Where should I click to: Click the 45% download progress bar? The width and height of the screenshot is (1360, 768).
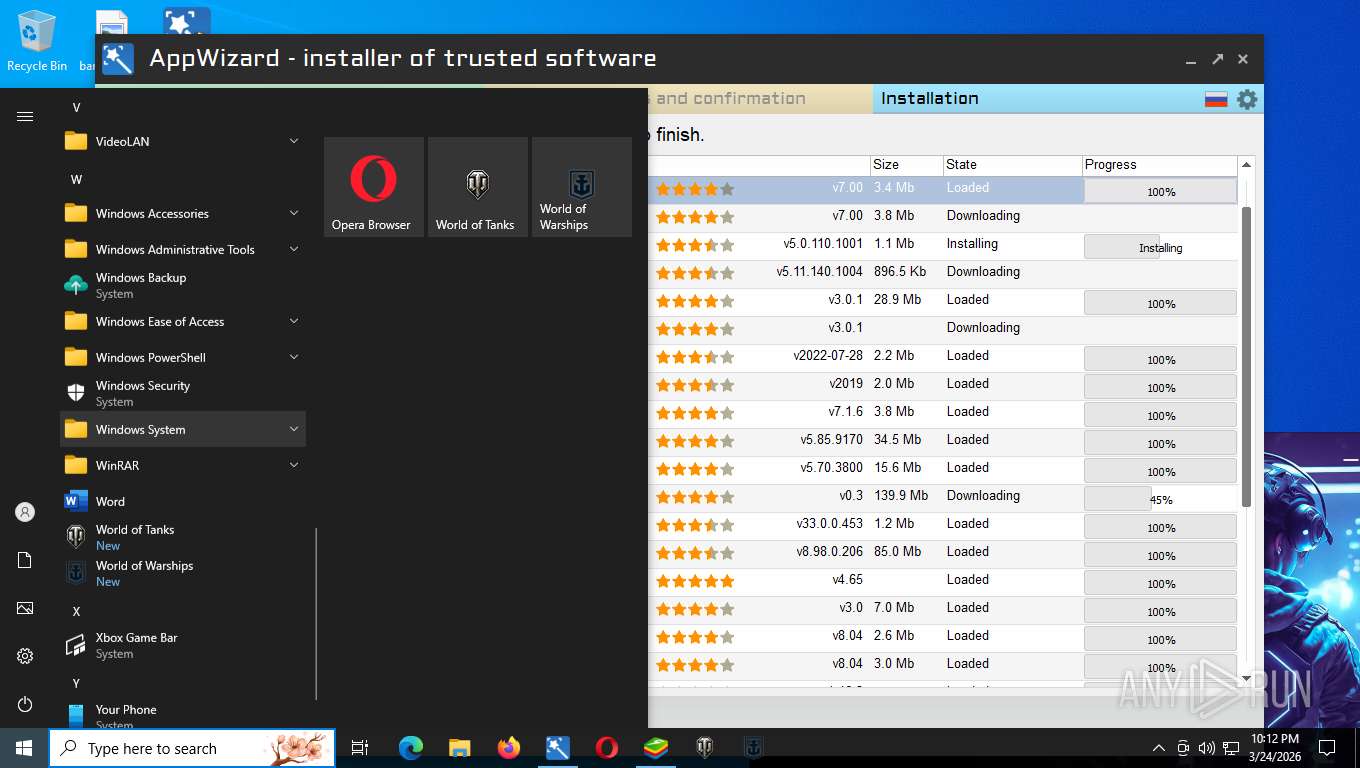[x=1160, y=499]
